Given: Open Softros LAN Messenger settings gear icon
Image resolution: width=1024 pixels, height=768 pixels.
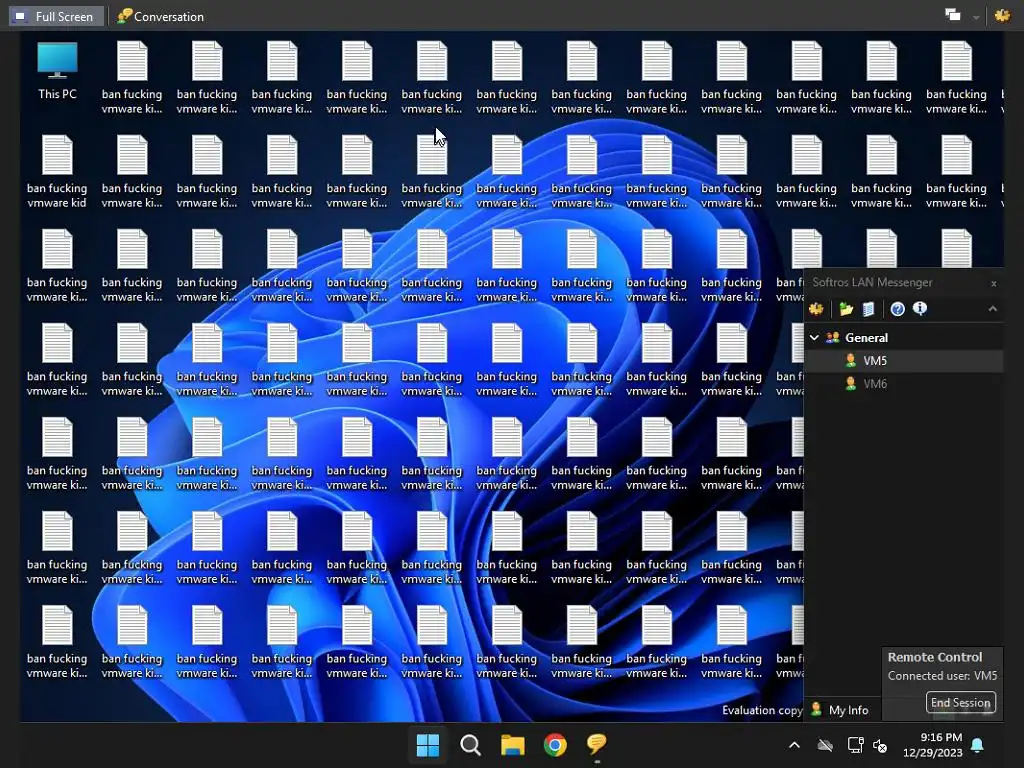Looking at the screenshot, I should pos(816,309).
